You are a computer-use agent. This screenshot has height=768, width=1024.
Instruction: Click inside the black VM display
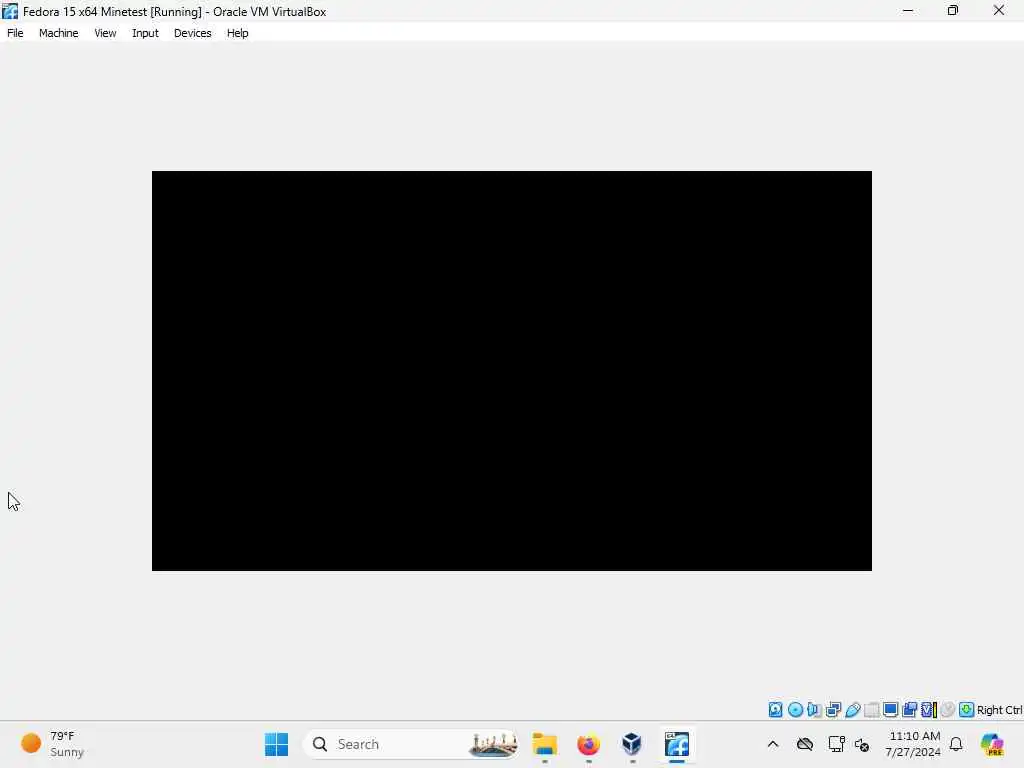[x=511, y=371]
